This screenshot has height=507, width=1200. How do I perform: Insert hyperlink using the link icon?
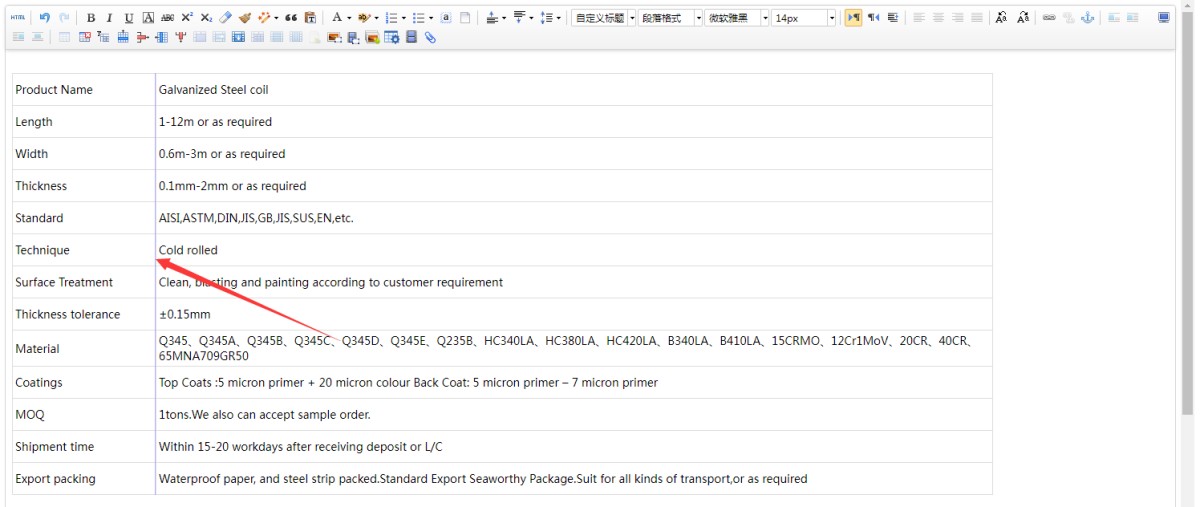click(x=1049, y=18)
